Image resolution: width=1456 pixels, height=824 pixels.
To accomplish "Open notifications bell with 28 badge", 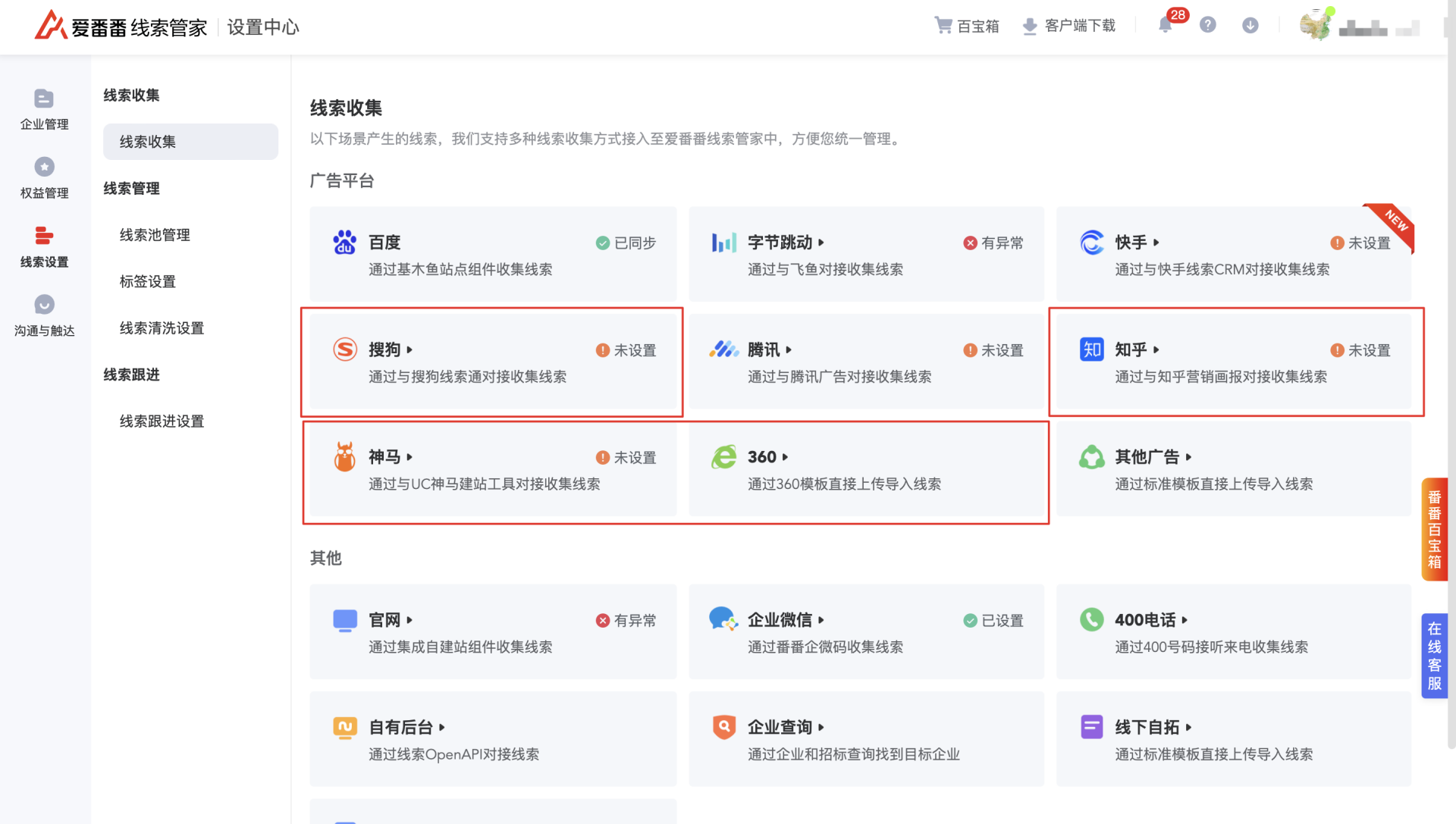I will tap(1166, 25).
